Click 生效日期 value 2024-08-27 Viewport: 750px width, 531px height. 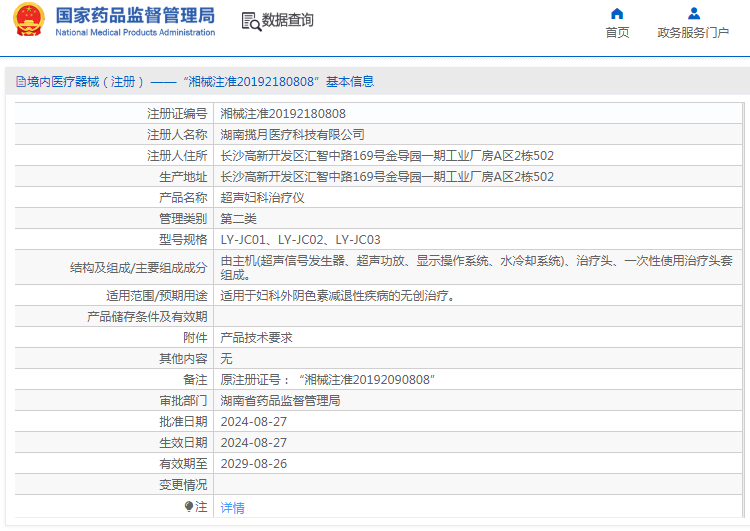pyautogui.click(x=254, y=443)
